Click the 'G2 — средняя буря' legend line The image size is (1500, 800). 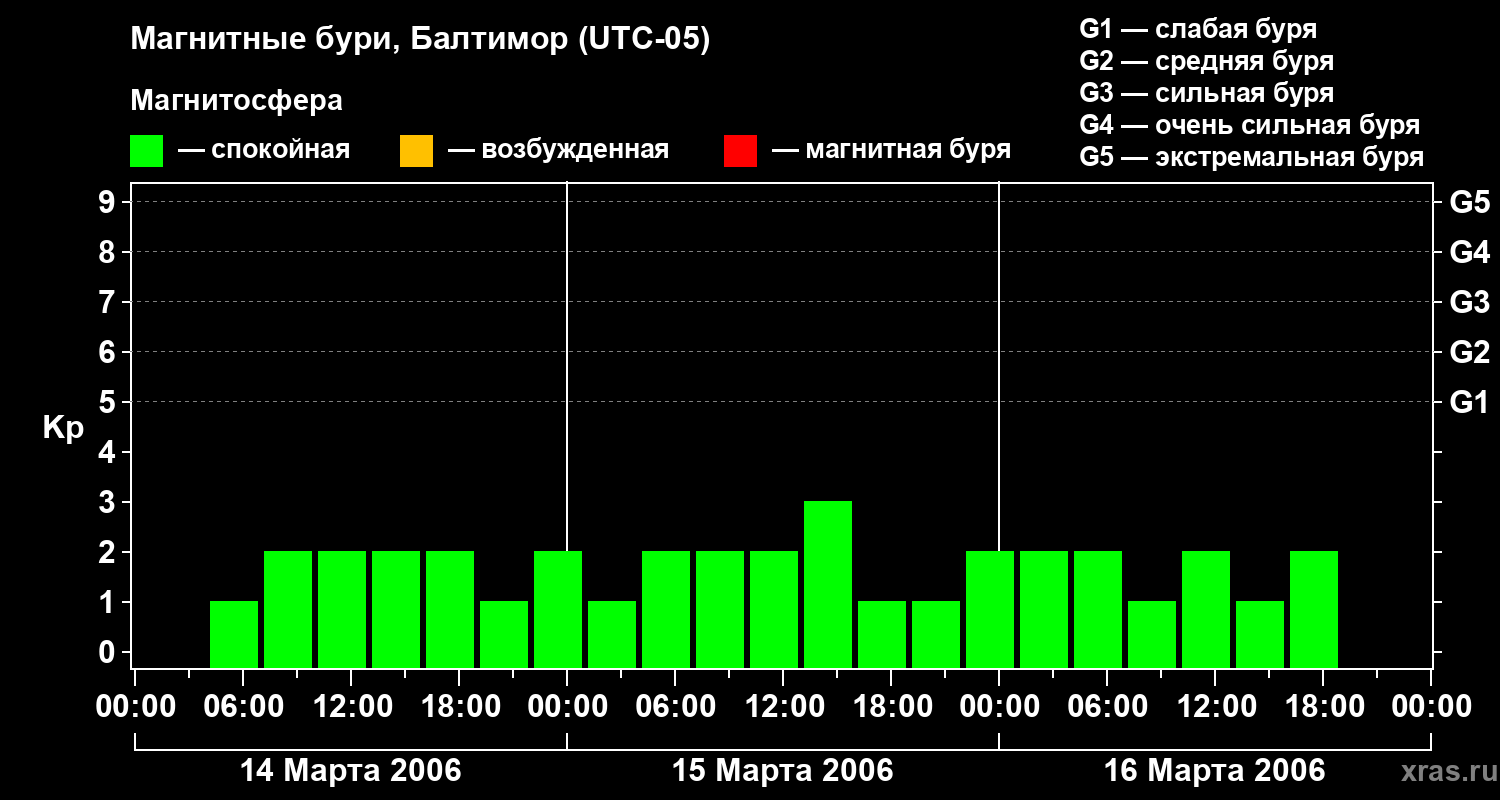click(x=1206, y=61)
